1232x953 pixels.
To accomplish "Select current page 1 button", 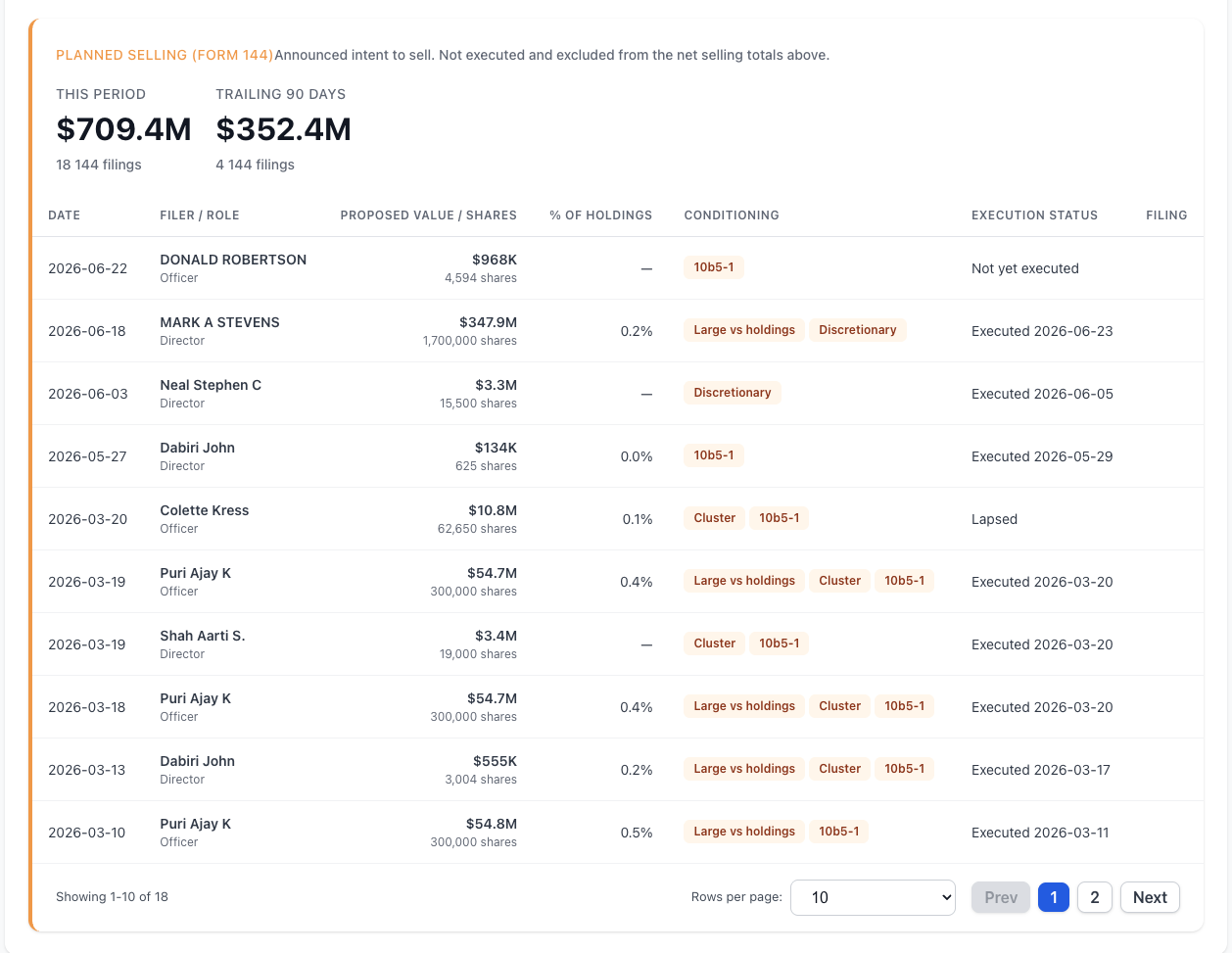I will pos(1053,897).
